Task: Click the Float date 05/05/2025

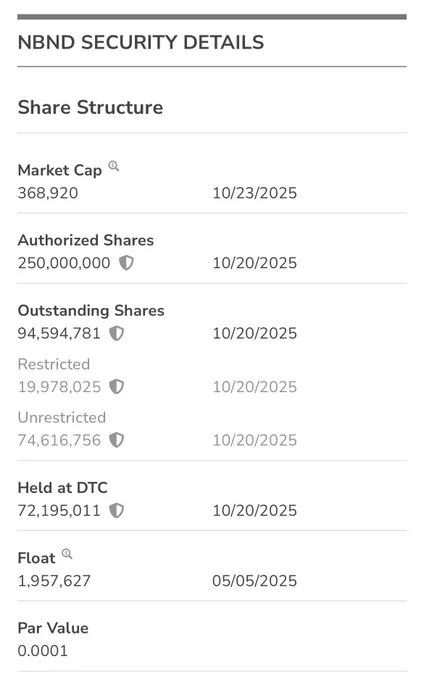Action: (x=254, y=581)
